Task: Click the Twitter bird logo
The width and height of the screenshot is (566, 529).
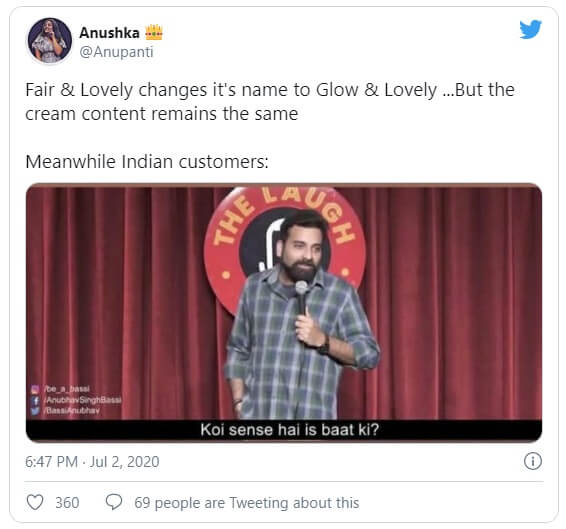Action: (x=530, y=29)
